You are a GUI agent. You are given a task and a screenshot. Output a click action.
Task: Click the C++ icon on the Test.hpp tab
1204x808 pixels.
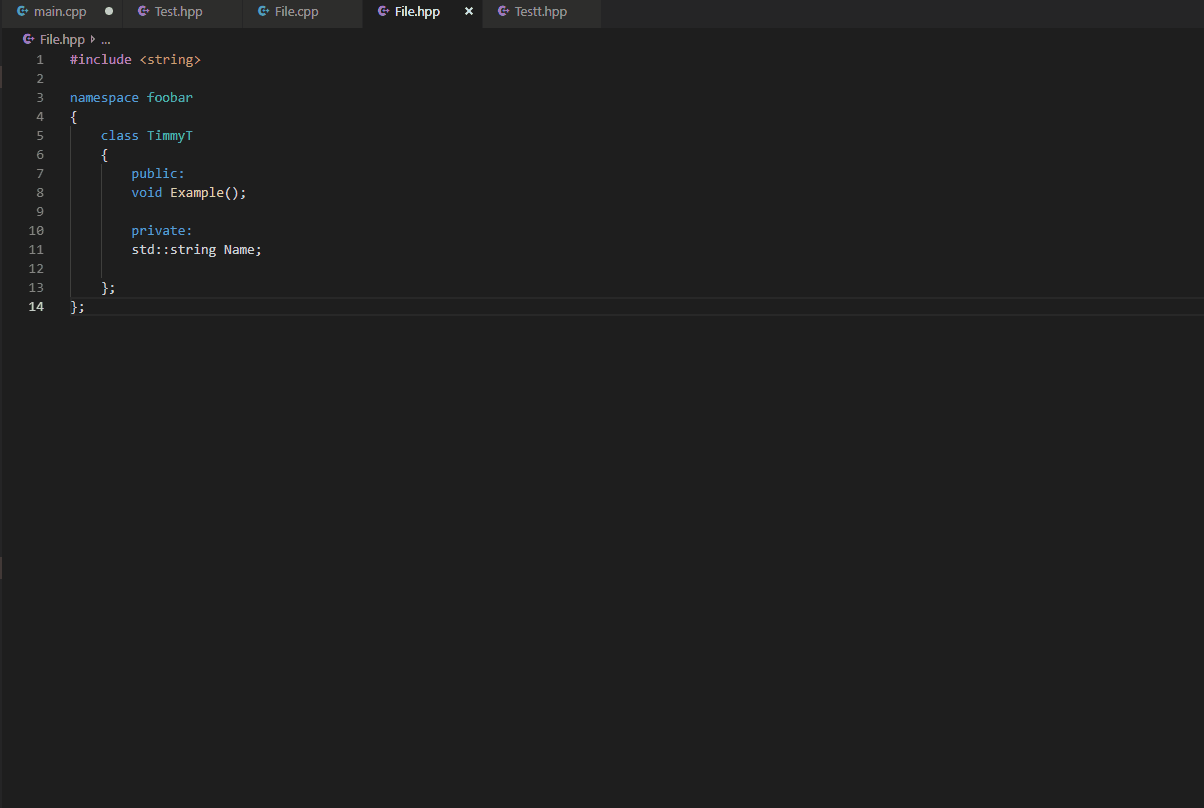[142, 12]
